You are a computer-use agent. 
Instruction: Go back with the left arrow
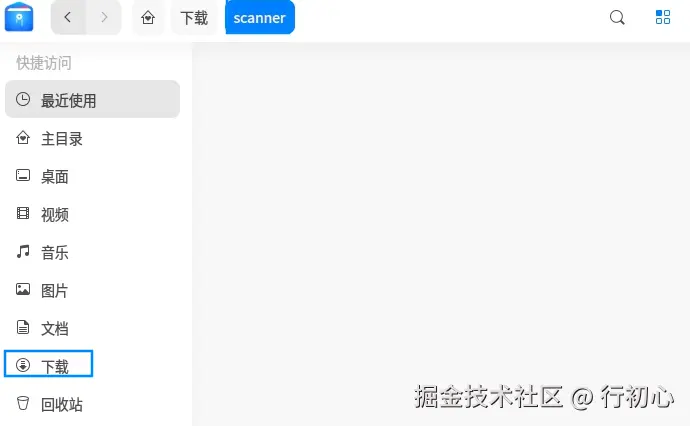tap(68, 17)
